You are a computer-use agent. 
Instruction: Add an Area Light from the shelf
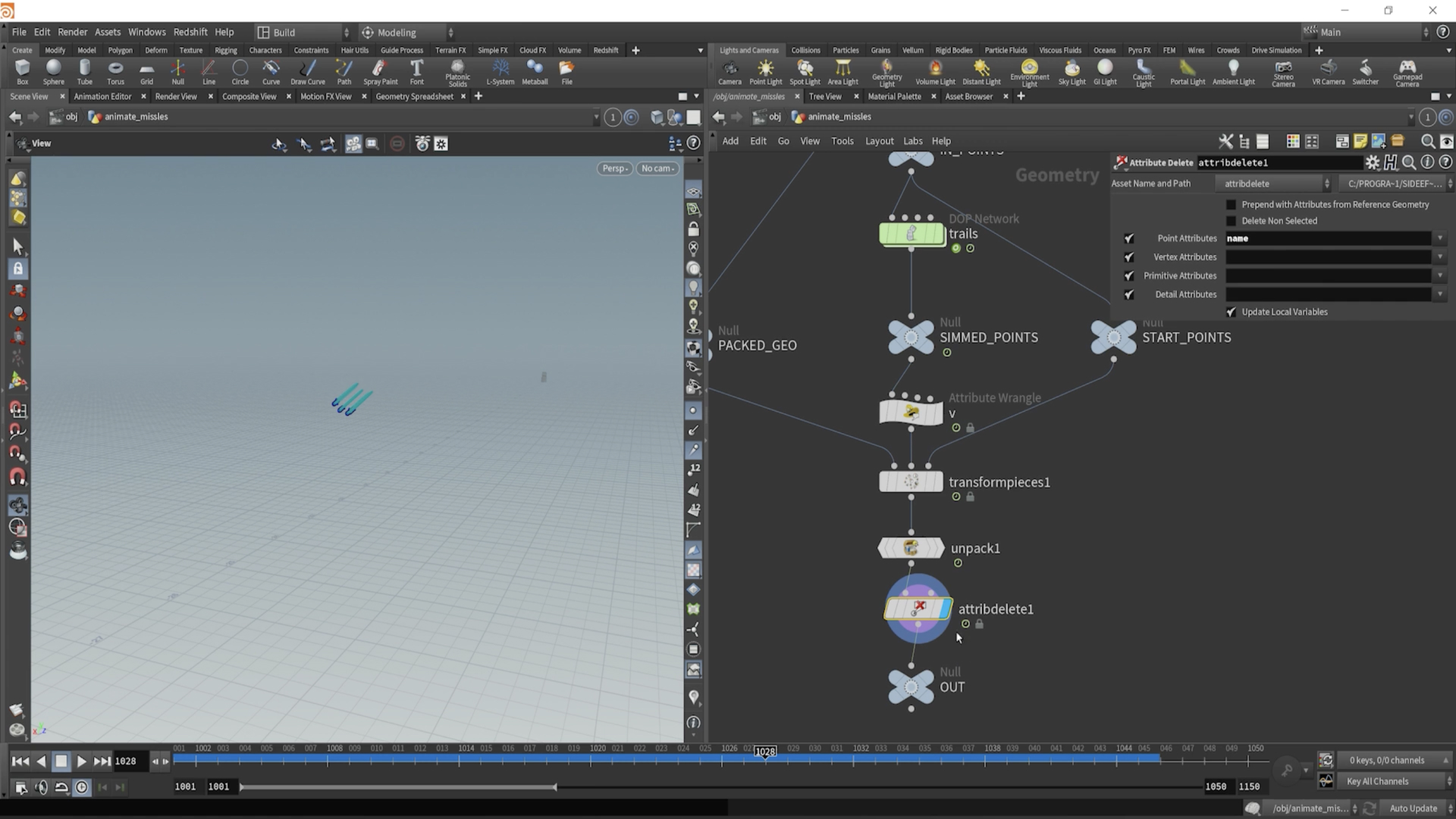coord(843,72)
